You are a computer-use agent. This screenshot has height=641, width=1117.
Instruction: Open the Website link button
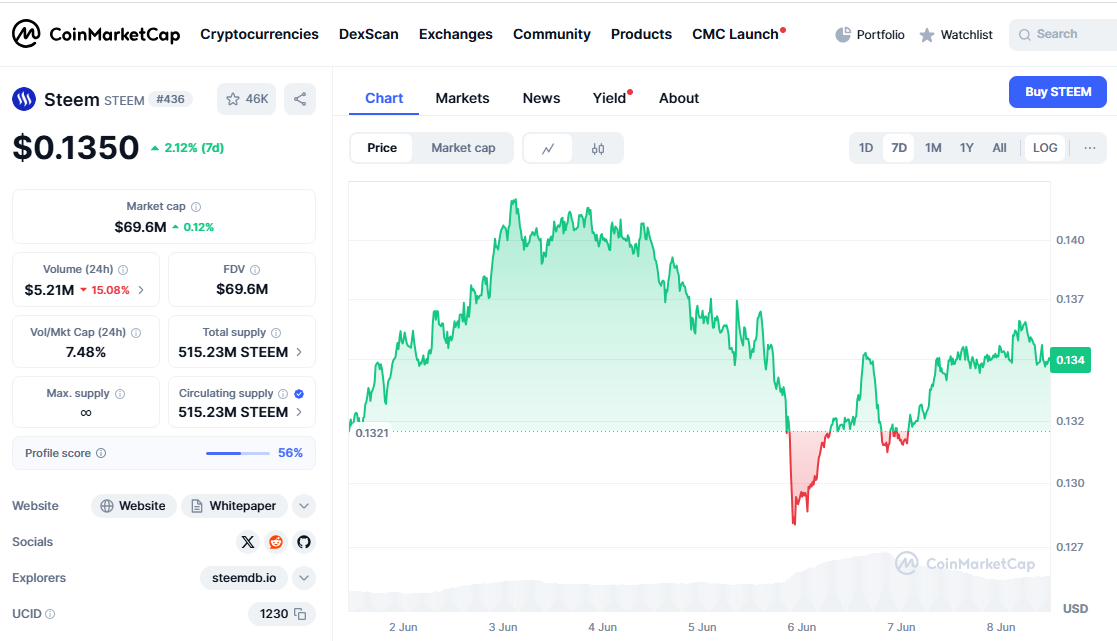point(134,506)
